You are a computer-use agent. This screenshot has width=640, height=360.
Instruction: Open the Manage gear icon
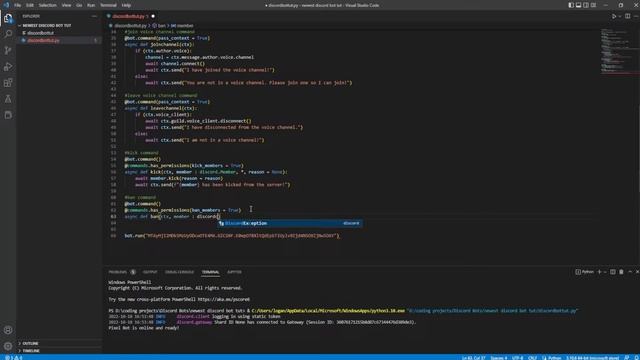coord(8,346)
